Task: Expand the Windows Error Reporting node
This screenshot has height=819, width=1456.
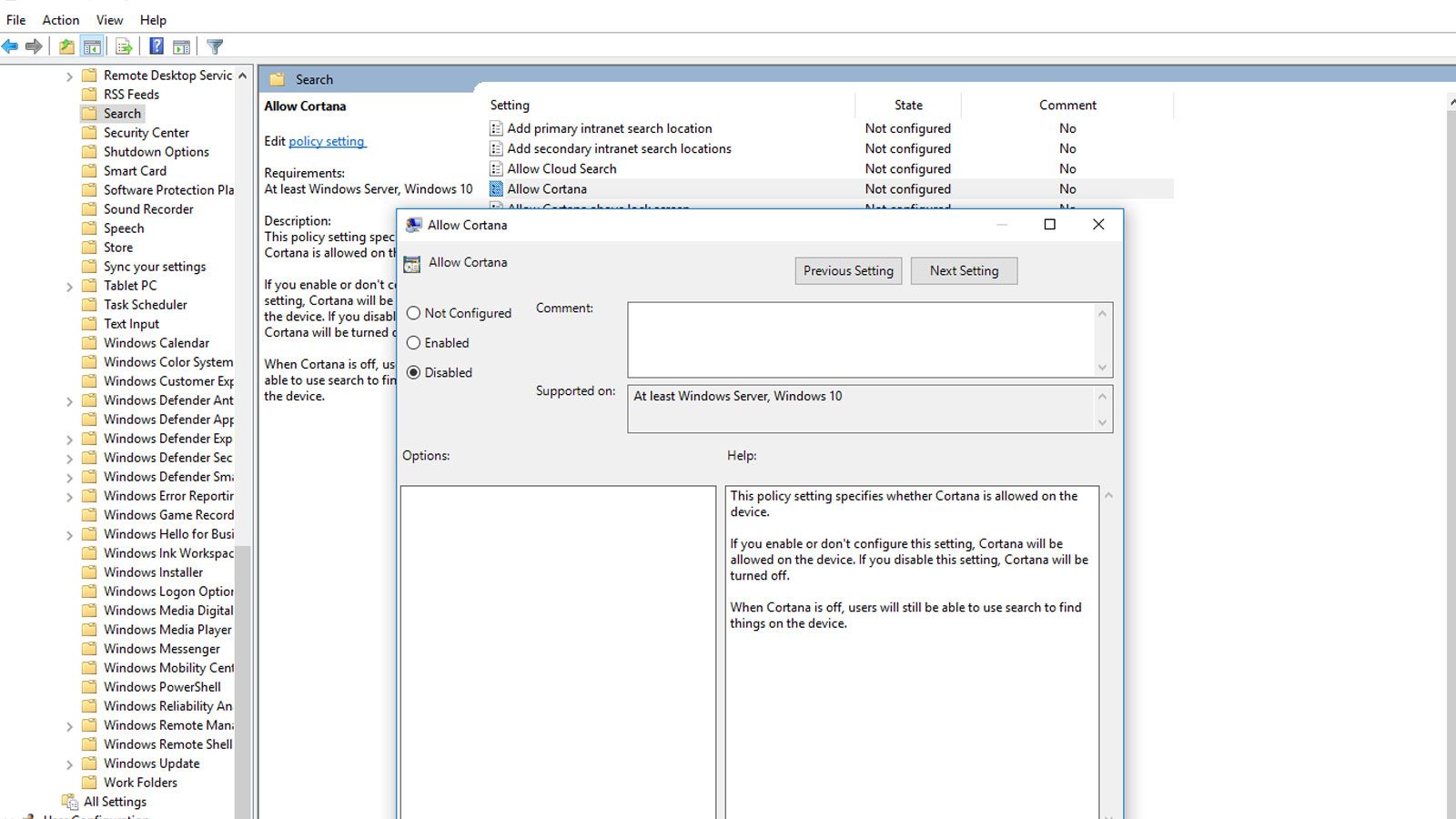Action: tap(69, 497)
